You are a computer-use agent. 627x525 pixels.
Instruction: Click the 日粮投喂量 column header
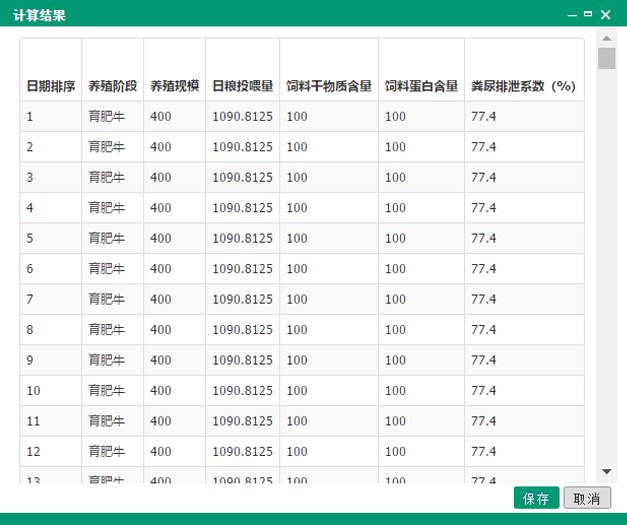[243, 86]
